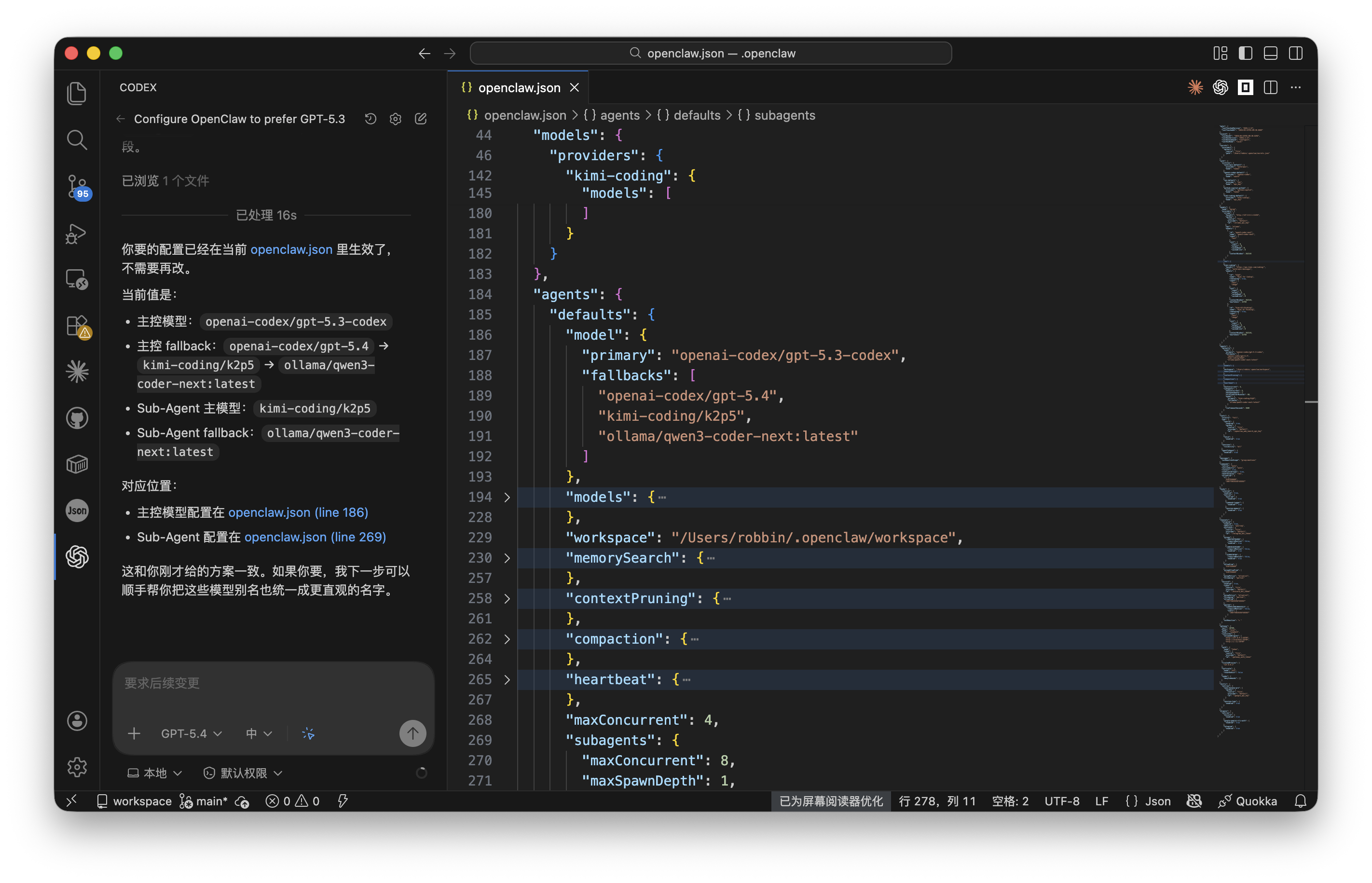This screenshot has width=1372, height=883.
Task: Add attachment with plus button in Codex input
Action: (x=134, y=733)
